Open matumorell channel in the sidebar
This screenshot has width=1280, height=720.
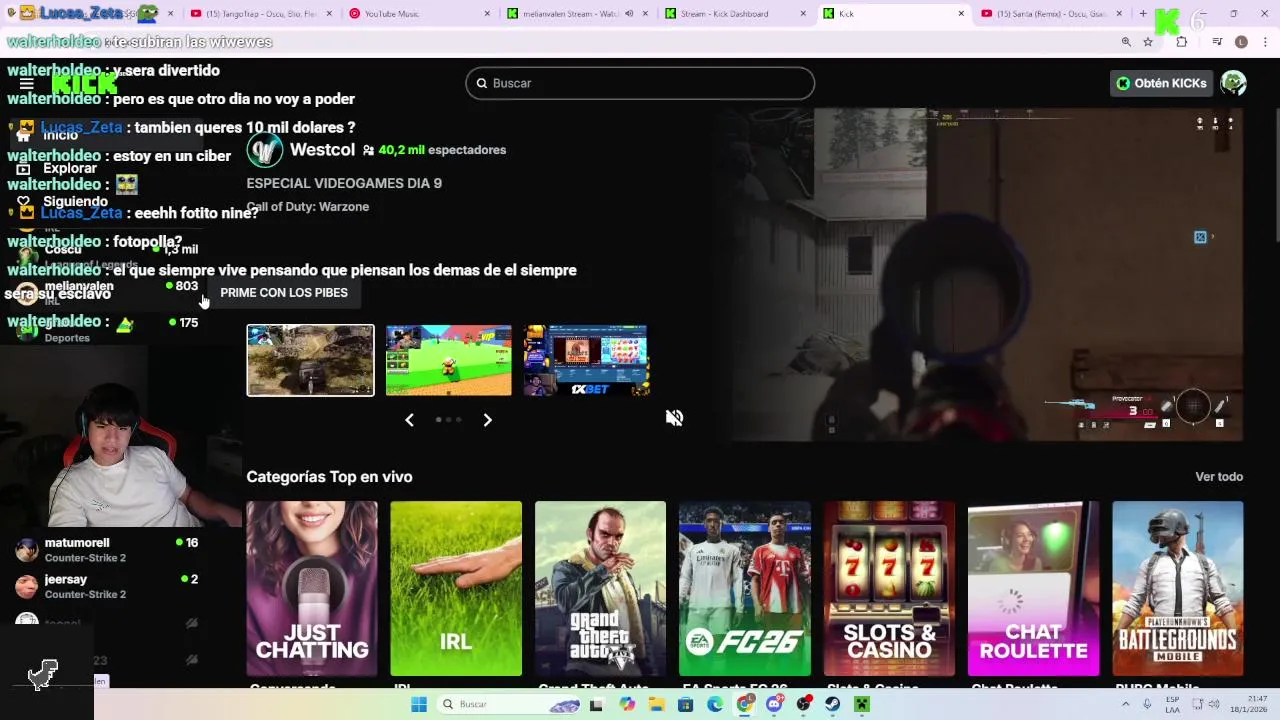[107, 550]
